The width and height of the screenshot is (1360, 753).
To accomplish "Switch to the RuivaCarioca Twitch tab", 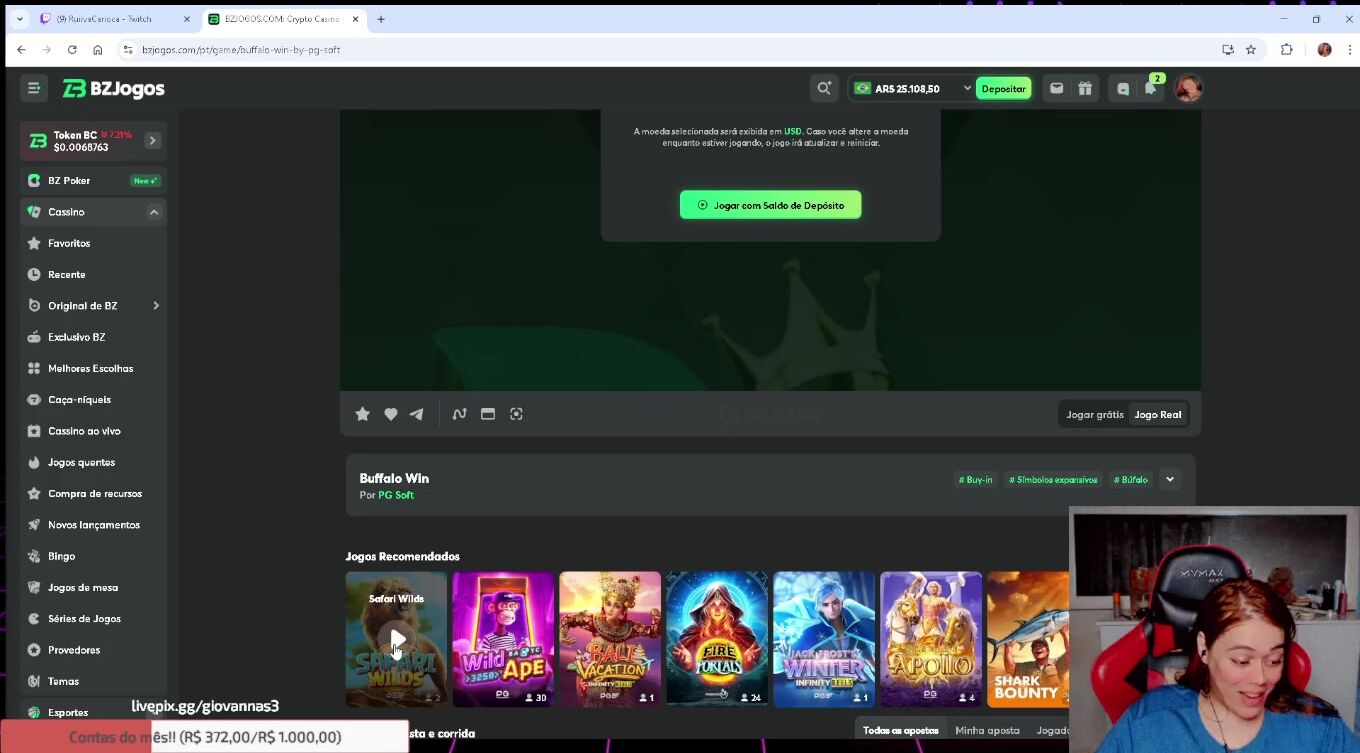I will 115,19.
